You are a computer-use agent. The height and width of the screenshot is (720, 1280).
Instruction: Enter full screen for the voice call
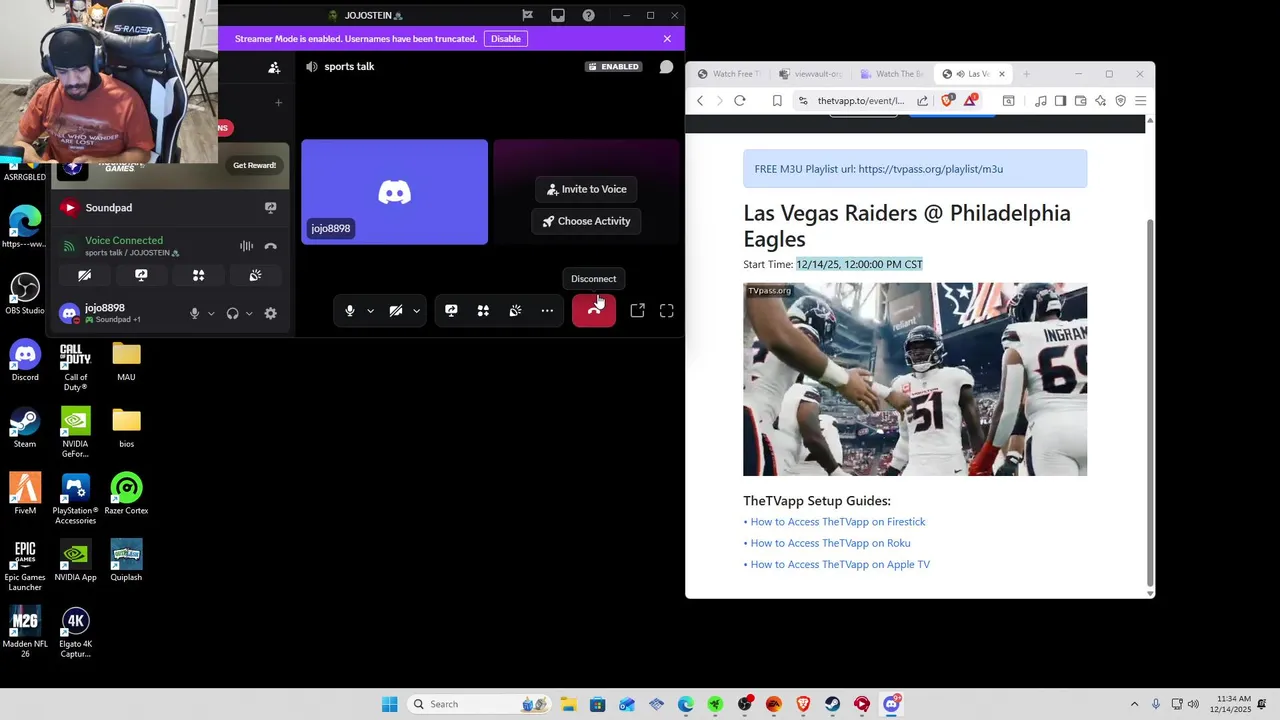(667, 311)
